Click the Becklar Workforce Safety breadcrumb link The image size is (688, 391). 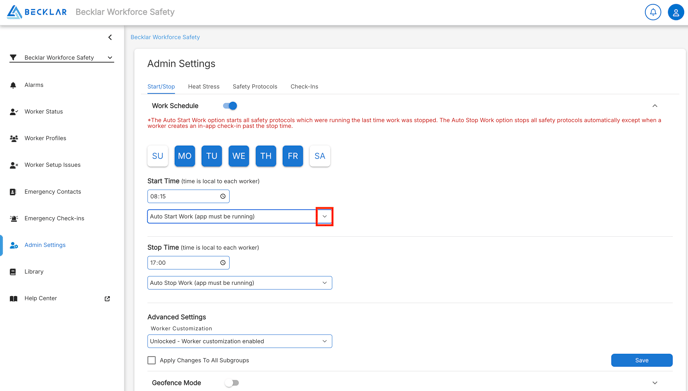coord(165,37)
